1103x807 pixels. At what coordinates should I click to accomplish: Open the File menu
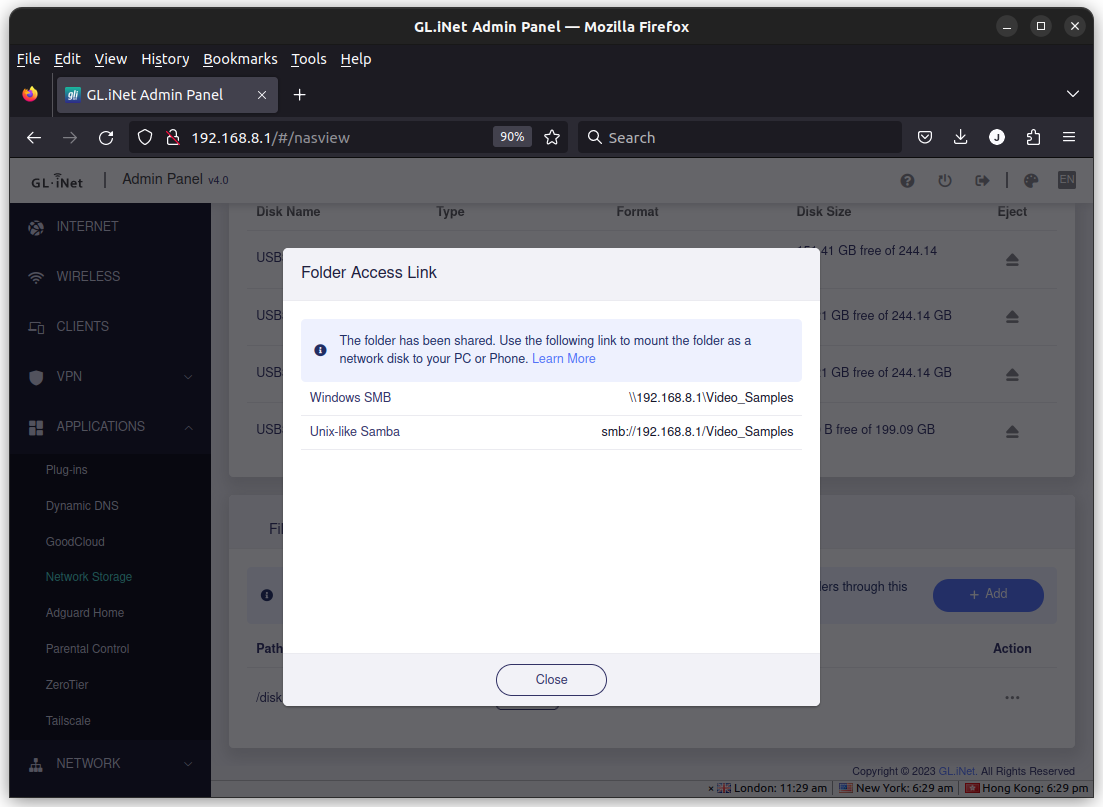(x=28, y=59)
